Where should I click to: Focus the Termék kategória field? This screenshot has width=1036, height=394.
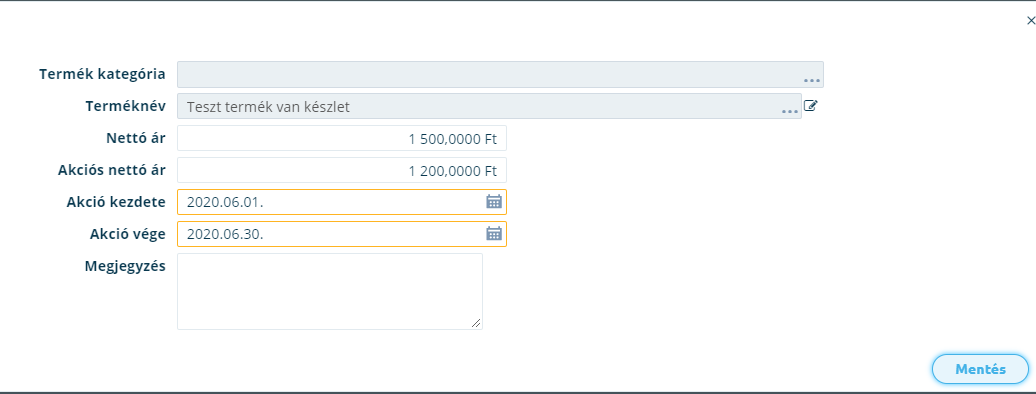(x=500, y=74)
